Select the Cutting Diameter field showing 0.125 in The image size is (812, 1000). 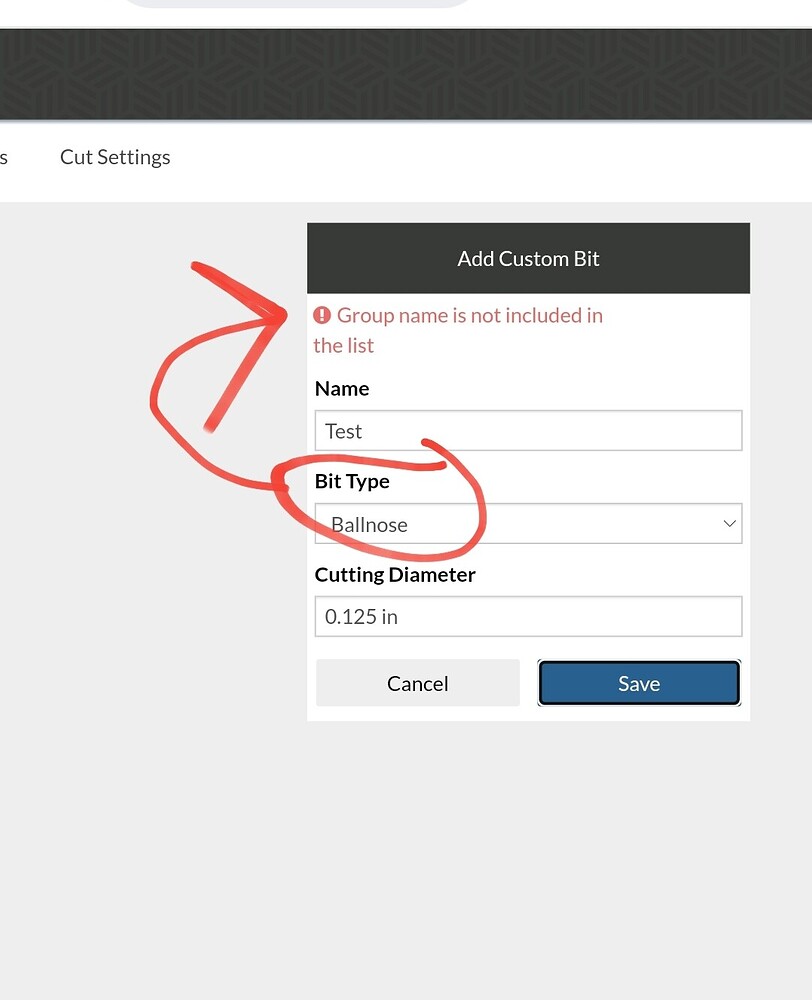(528, 616)
